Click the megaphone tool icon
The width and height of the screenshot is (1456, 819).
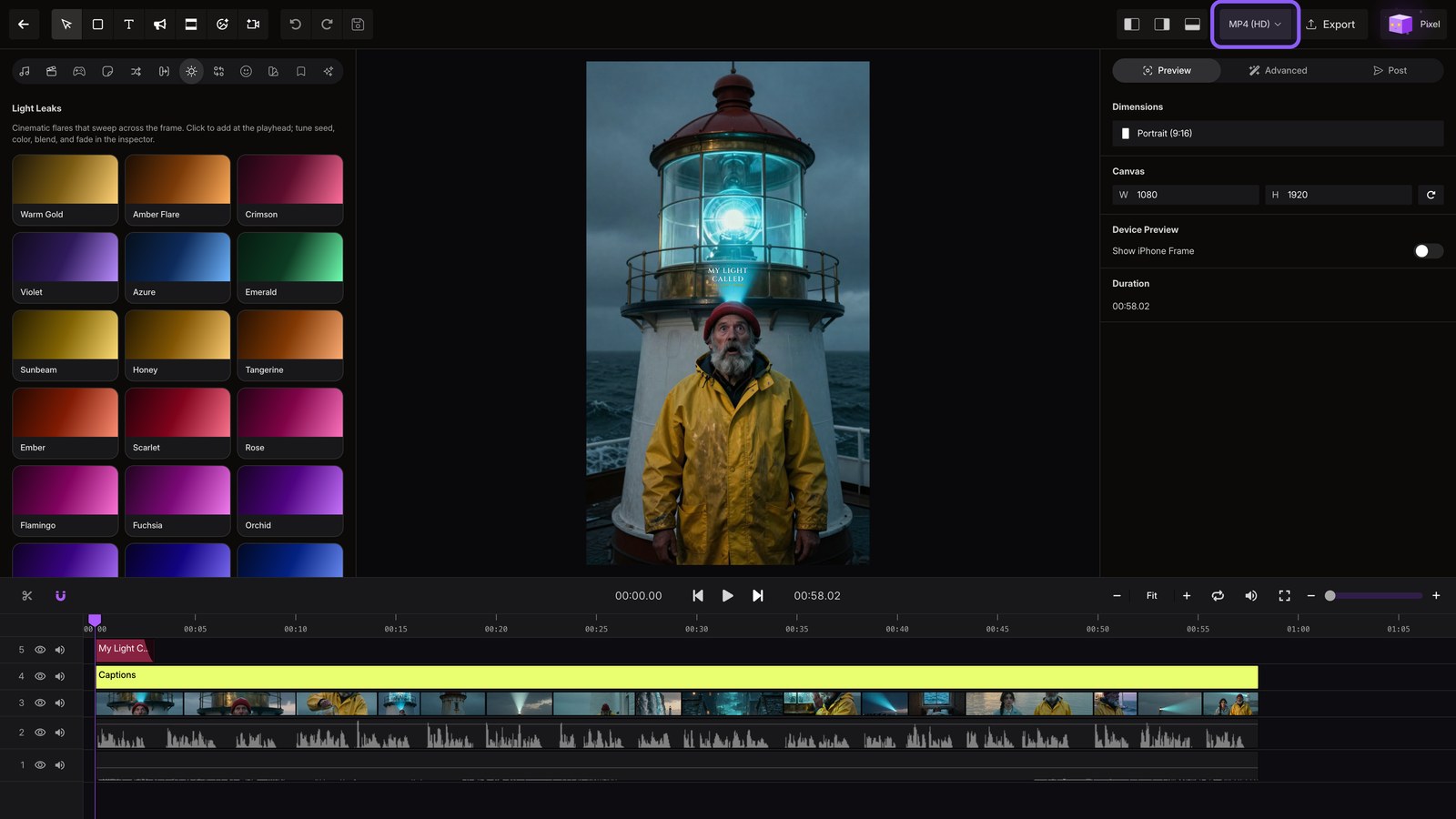[159, 25]
